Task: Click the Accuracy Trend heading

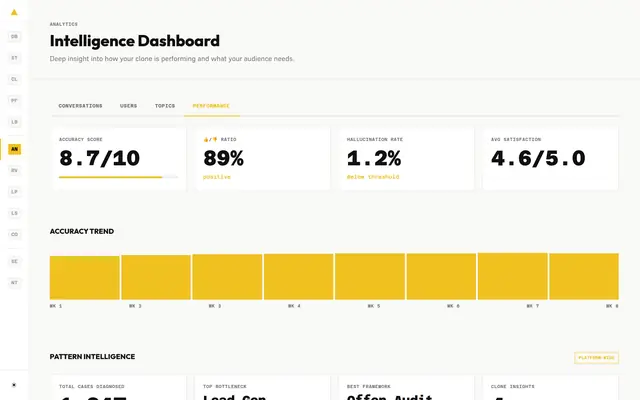Action: coord(82,231)
